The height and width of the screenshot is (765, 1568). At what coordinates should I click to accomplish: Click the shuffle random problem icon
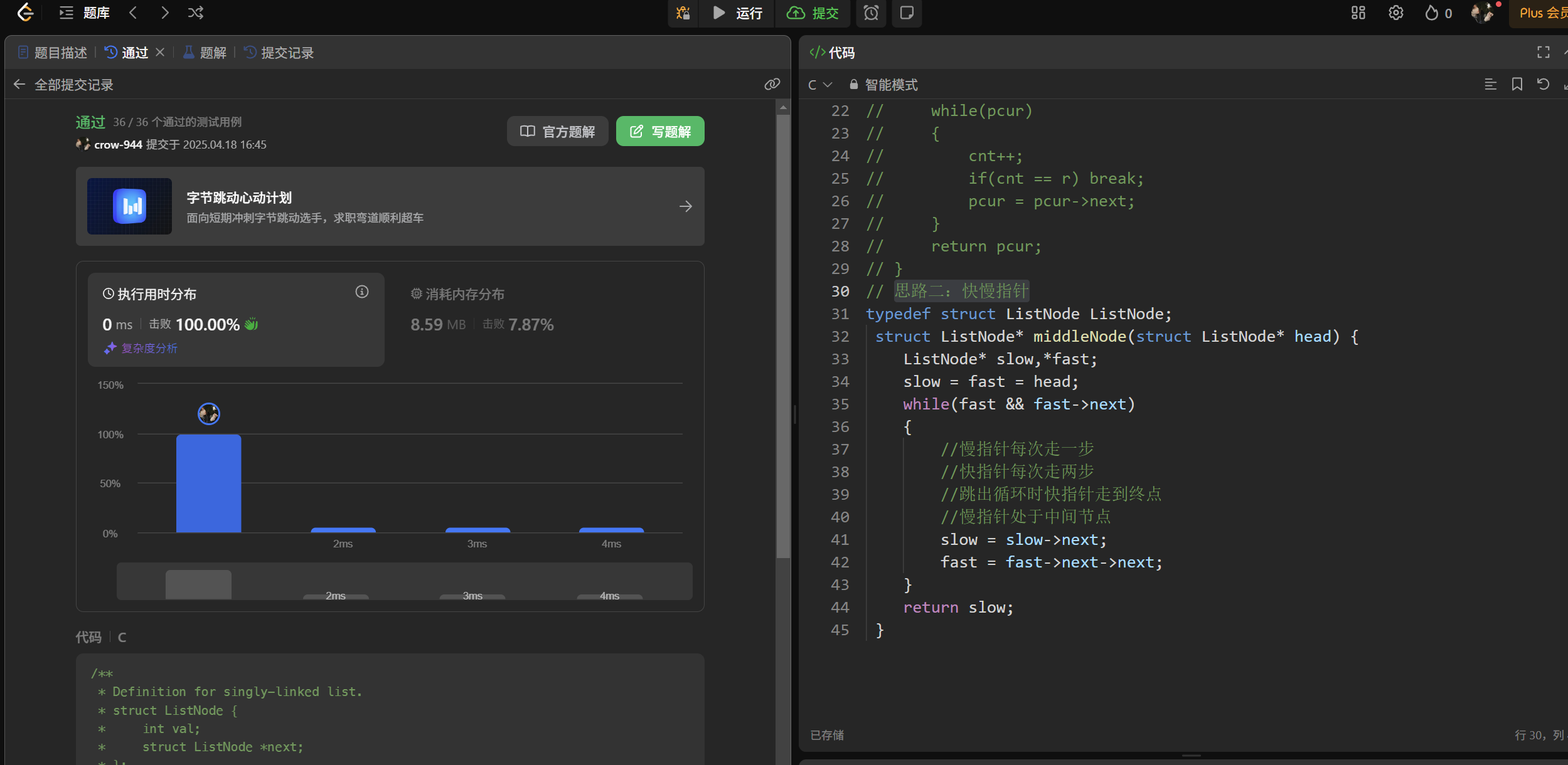pyautogui.click(x=195, y=13)
